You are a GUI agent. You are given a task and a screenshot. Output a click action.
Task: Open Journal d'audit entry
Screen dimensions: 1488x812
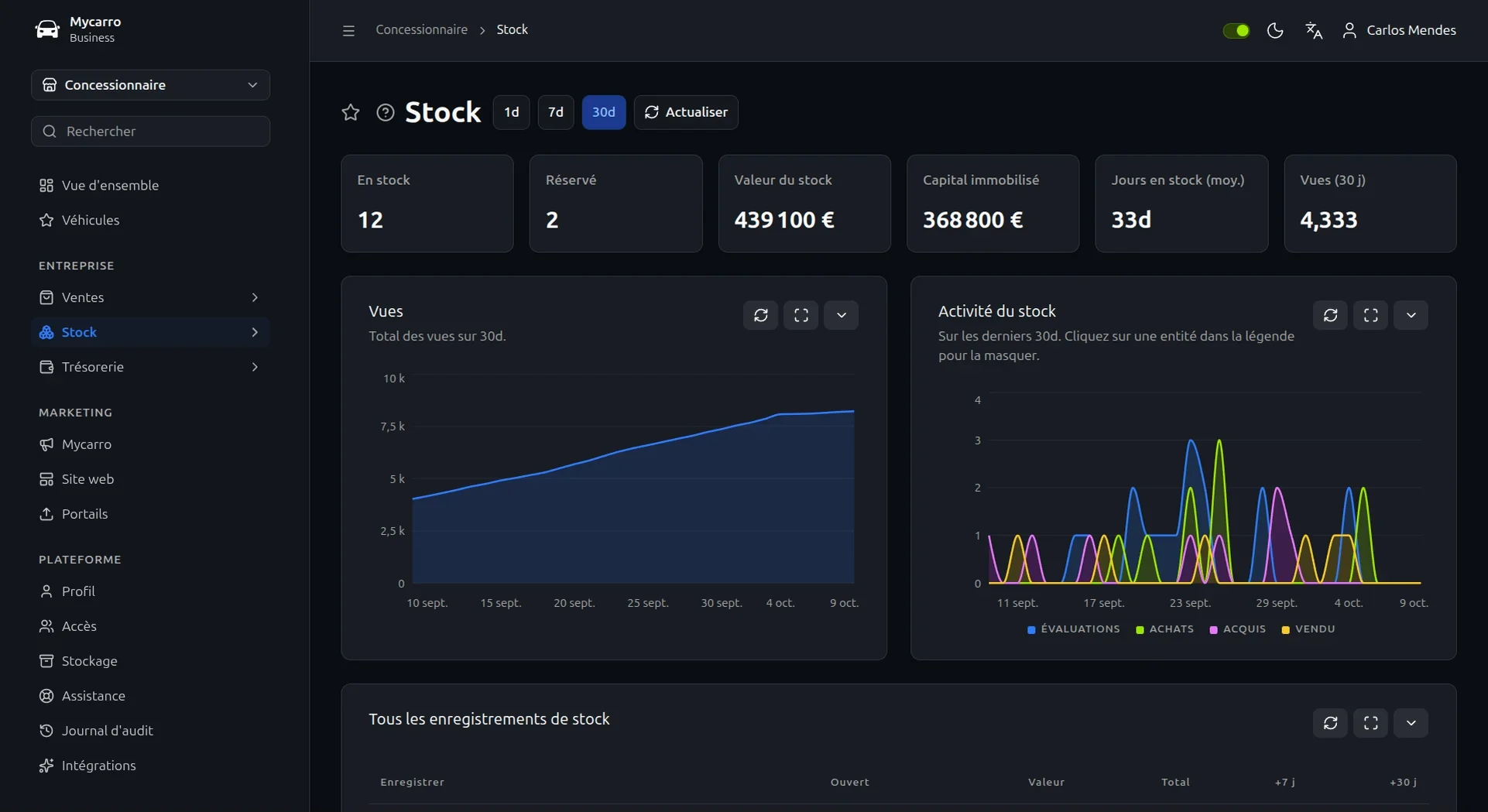click(150, 731)
